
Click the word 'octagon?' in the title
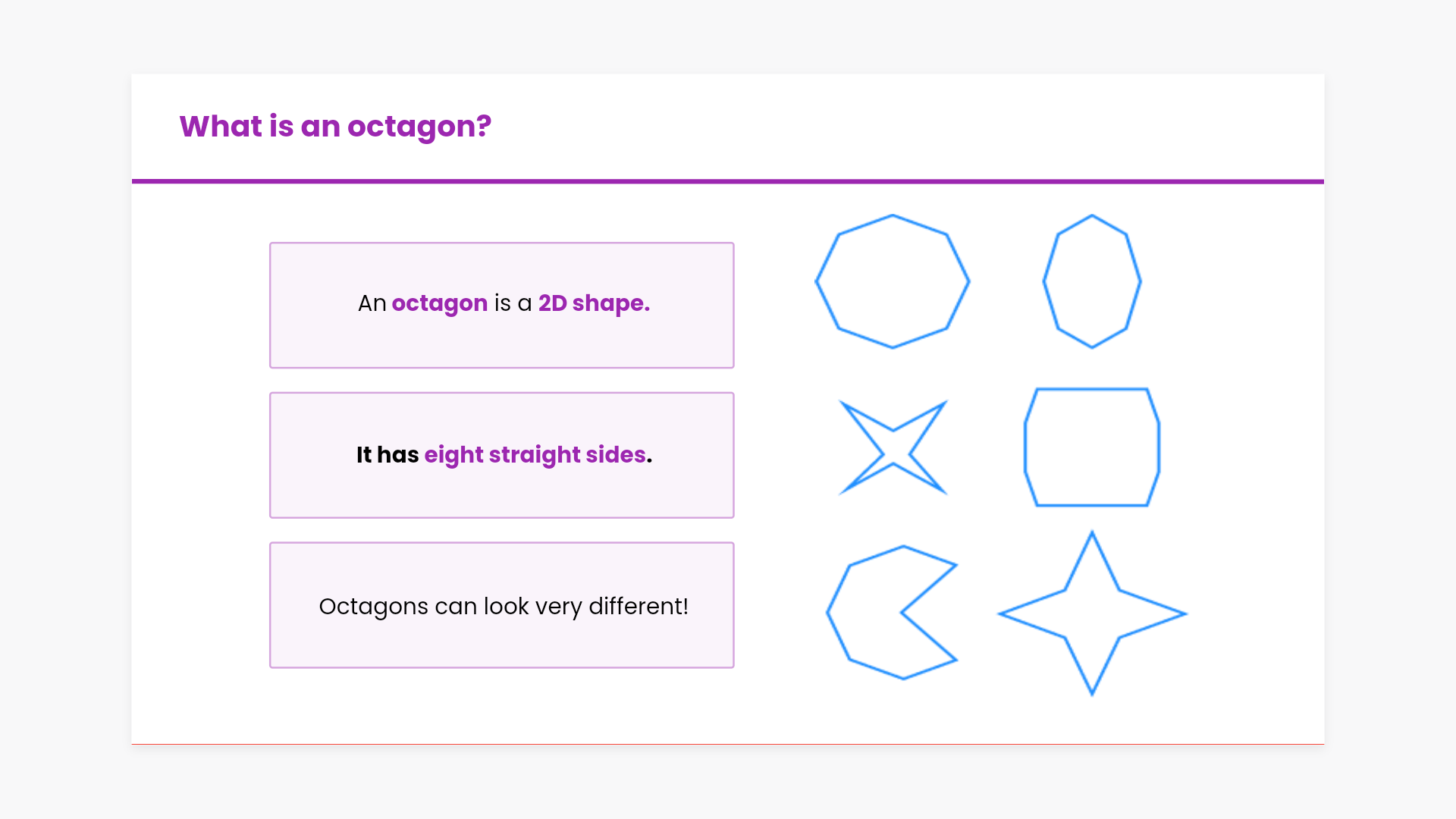419,127
